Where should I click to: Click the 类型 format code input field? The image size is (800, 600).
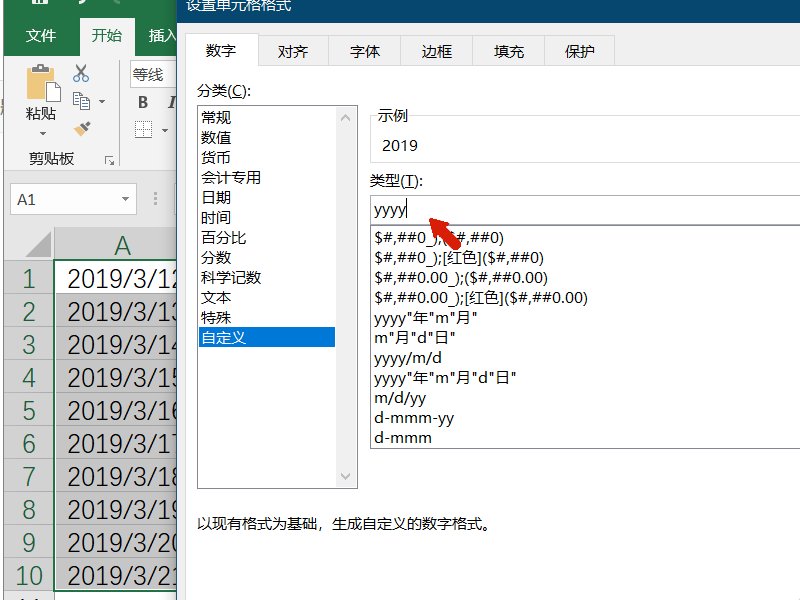[500, 208]
